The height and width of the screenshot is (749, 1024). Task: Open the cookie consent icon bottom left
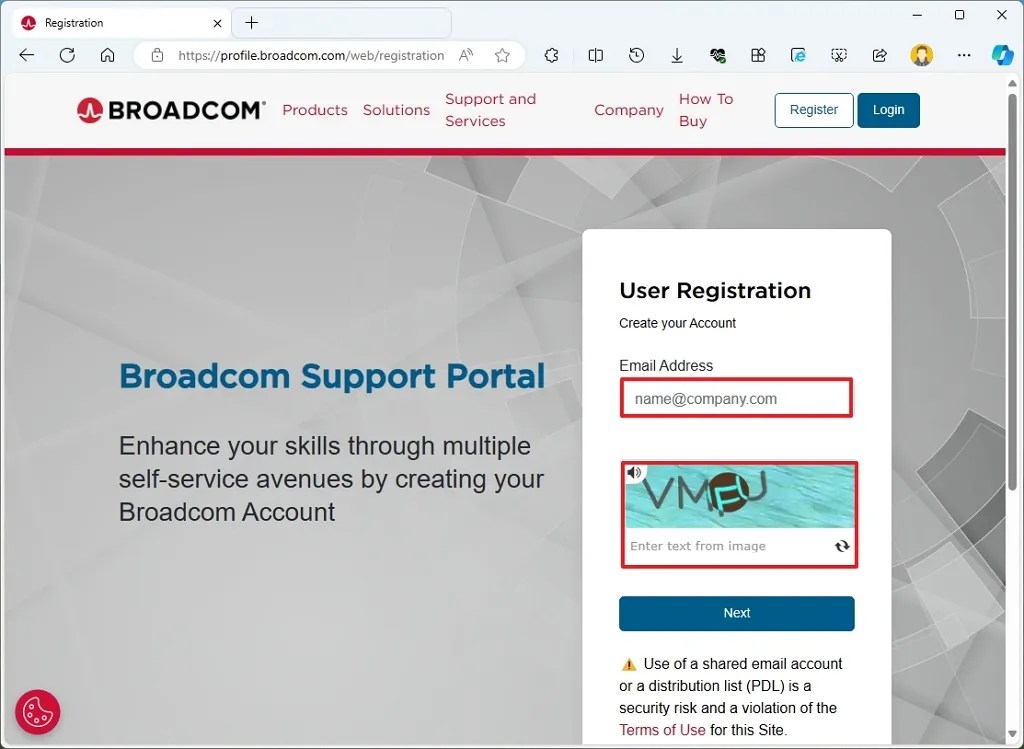[37, 712]
